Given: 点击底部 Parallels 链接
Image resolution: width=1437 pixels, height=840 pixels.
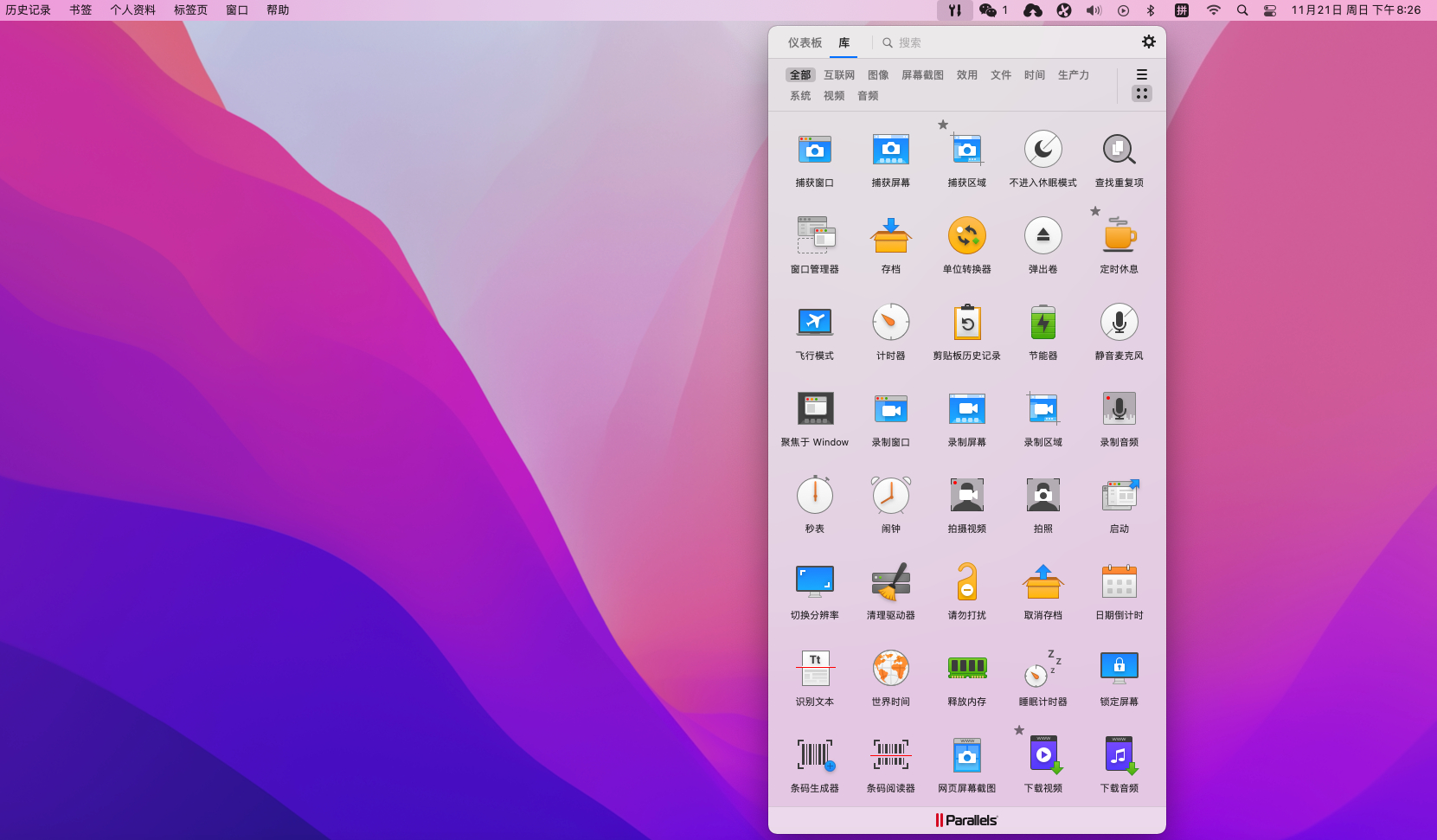Looking at the screenshot, I should coord(966,820).
